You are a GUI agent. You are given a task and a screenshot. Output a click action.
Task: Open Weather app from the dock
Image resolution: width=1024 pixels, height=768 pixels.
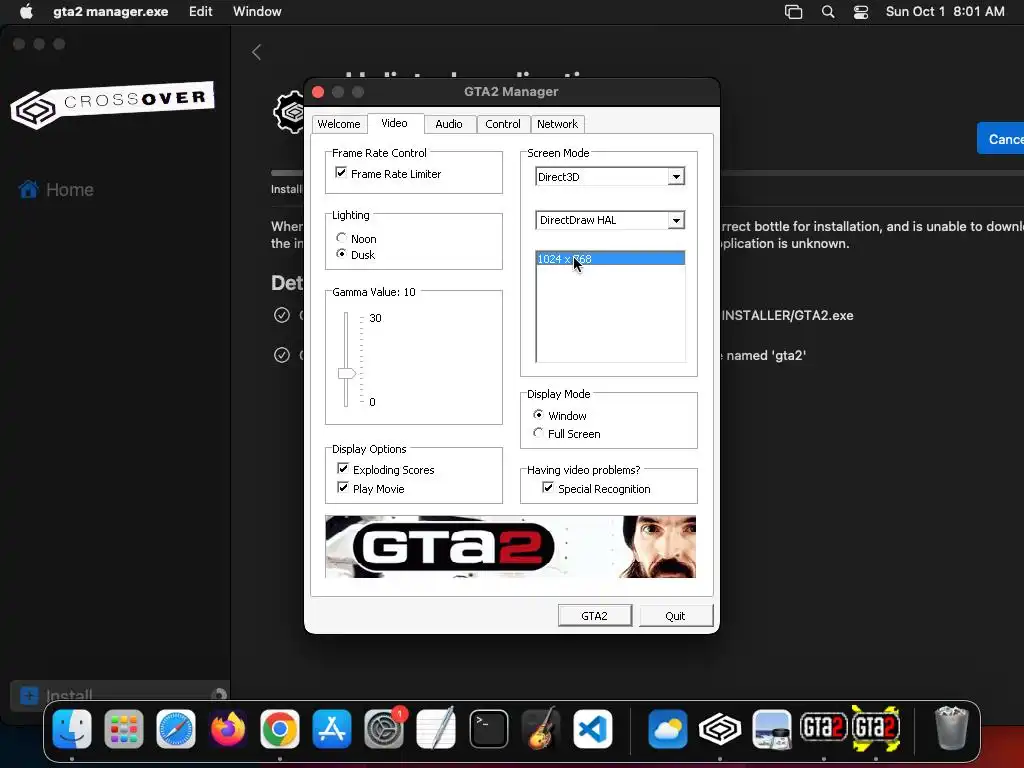(x=667, y=728)
